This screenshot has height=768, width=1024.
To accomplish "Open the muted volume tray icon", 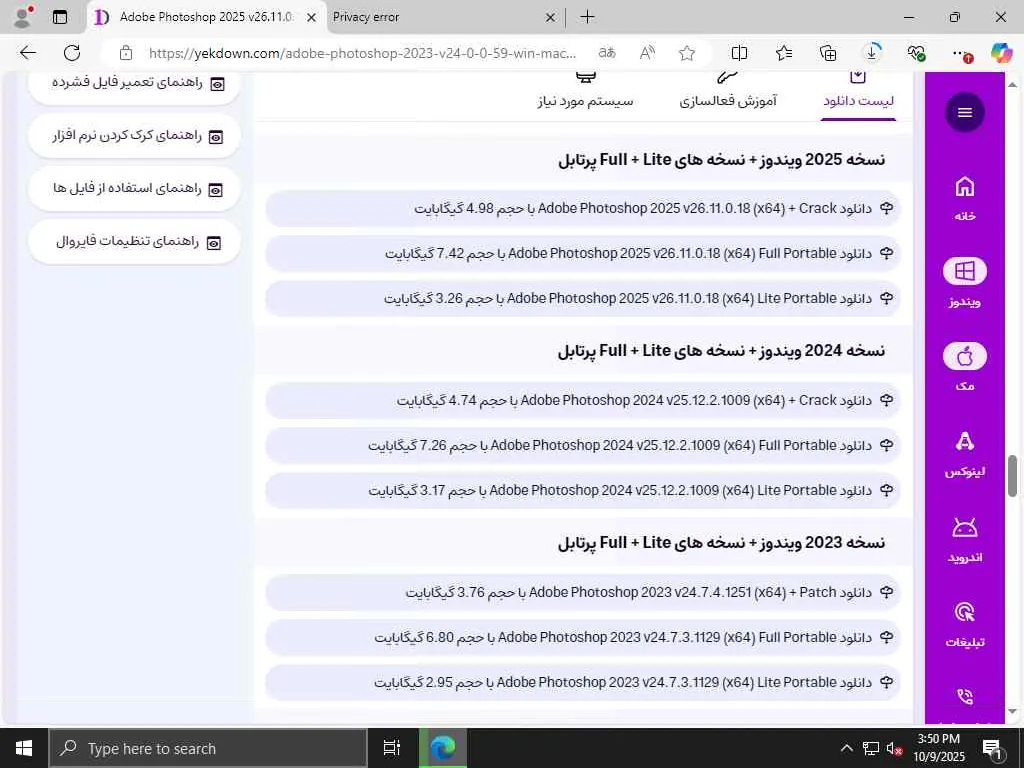I will (894, 748).
